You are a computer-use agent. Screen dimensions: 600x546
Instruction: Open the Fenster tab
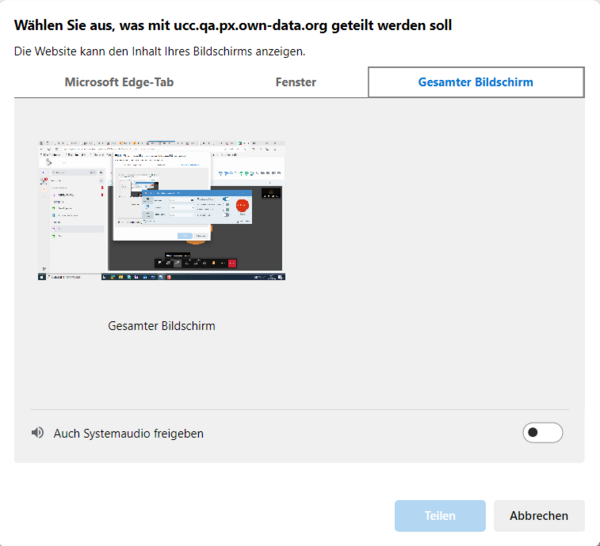coord(296,82)
